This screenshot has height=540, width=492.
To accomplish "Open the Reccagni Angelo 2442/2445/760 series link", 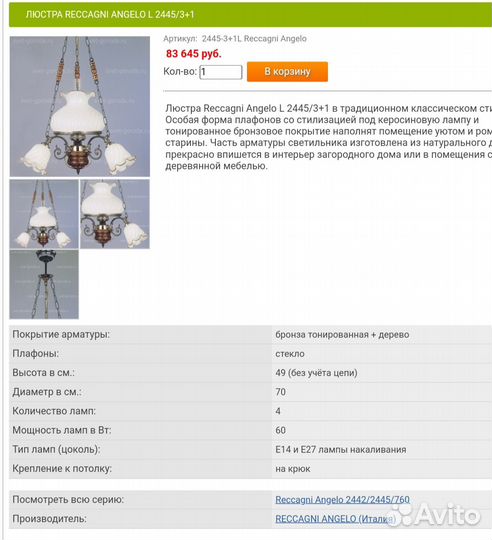I will coord(342,500).
